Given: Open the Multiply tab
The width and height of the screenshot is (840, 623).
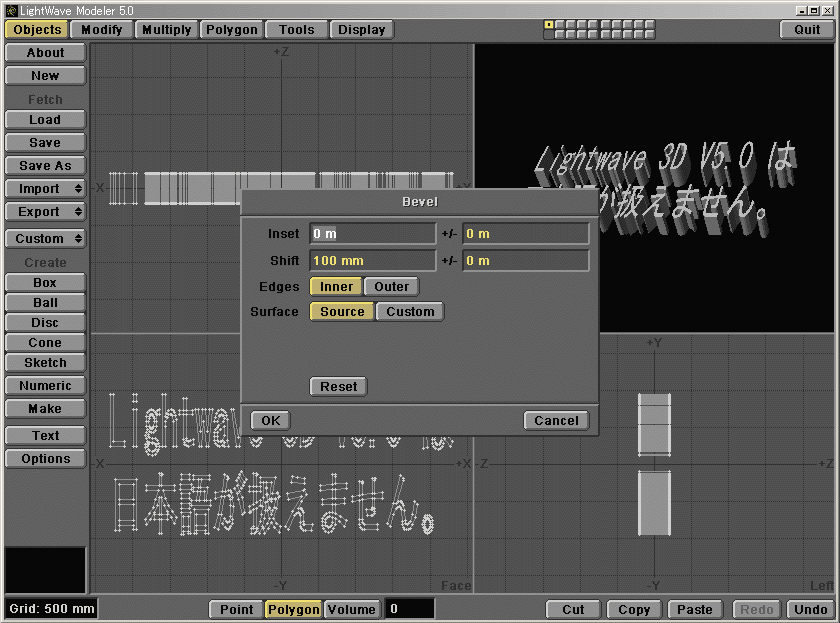Looking at the screenshot, I should pyautogui.click(x=166, y=30).
